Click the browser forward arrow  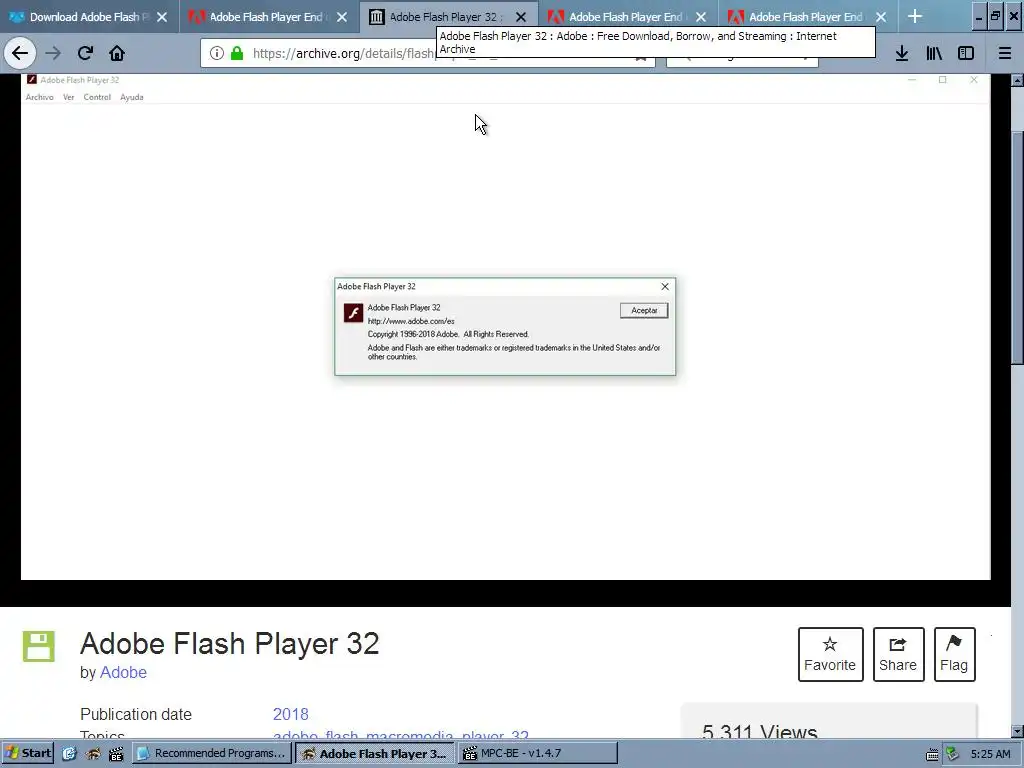pos(54,53)
